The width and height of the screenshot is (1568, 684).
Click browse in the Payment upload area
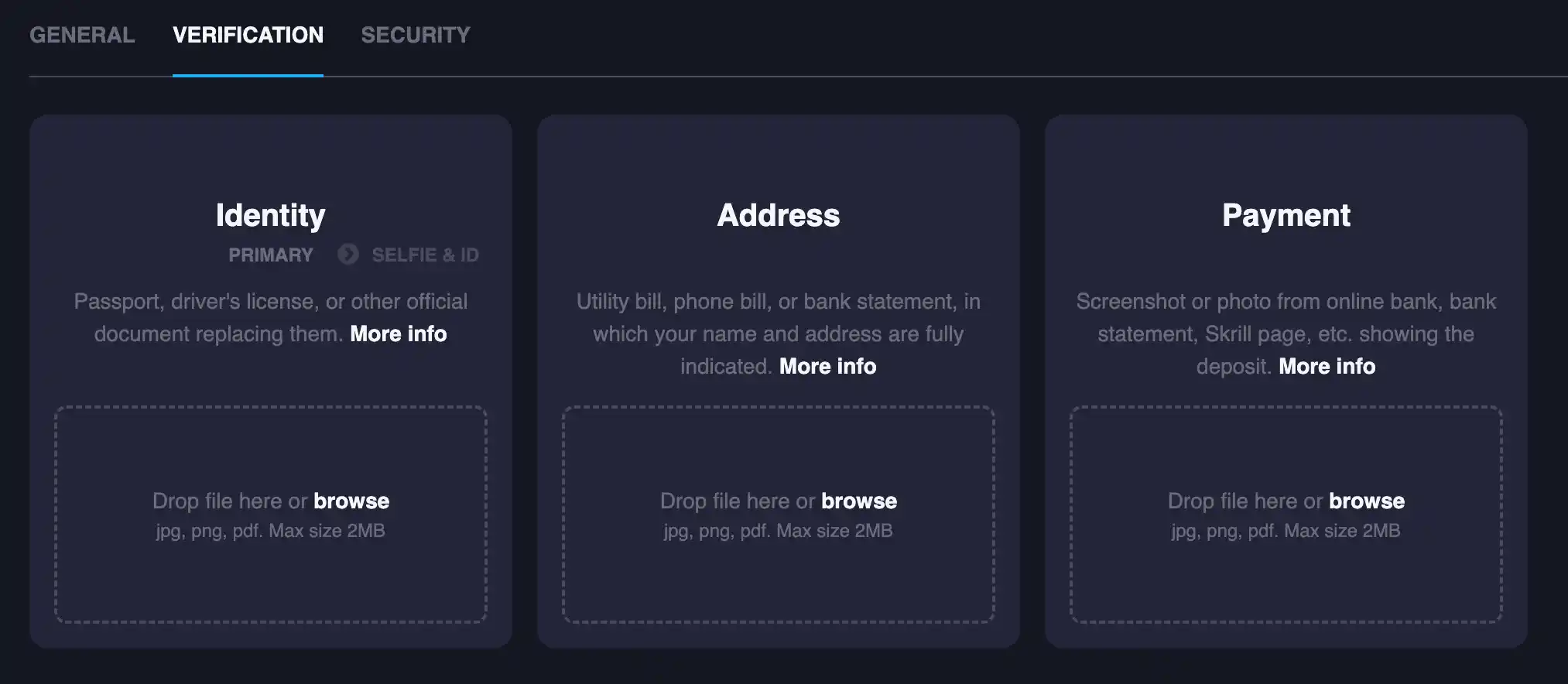pos(1366,501)
